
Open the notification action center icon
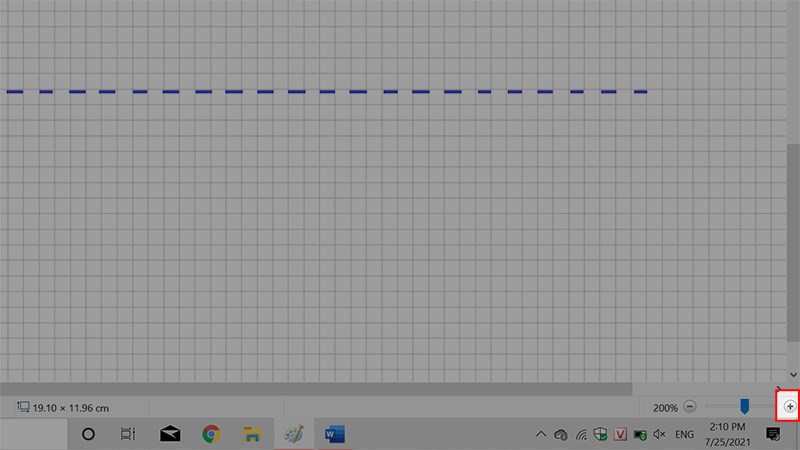tap(773, 434)
